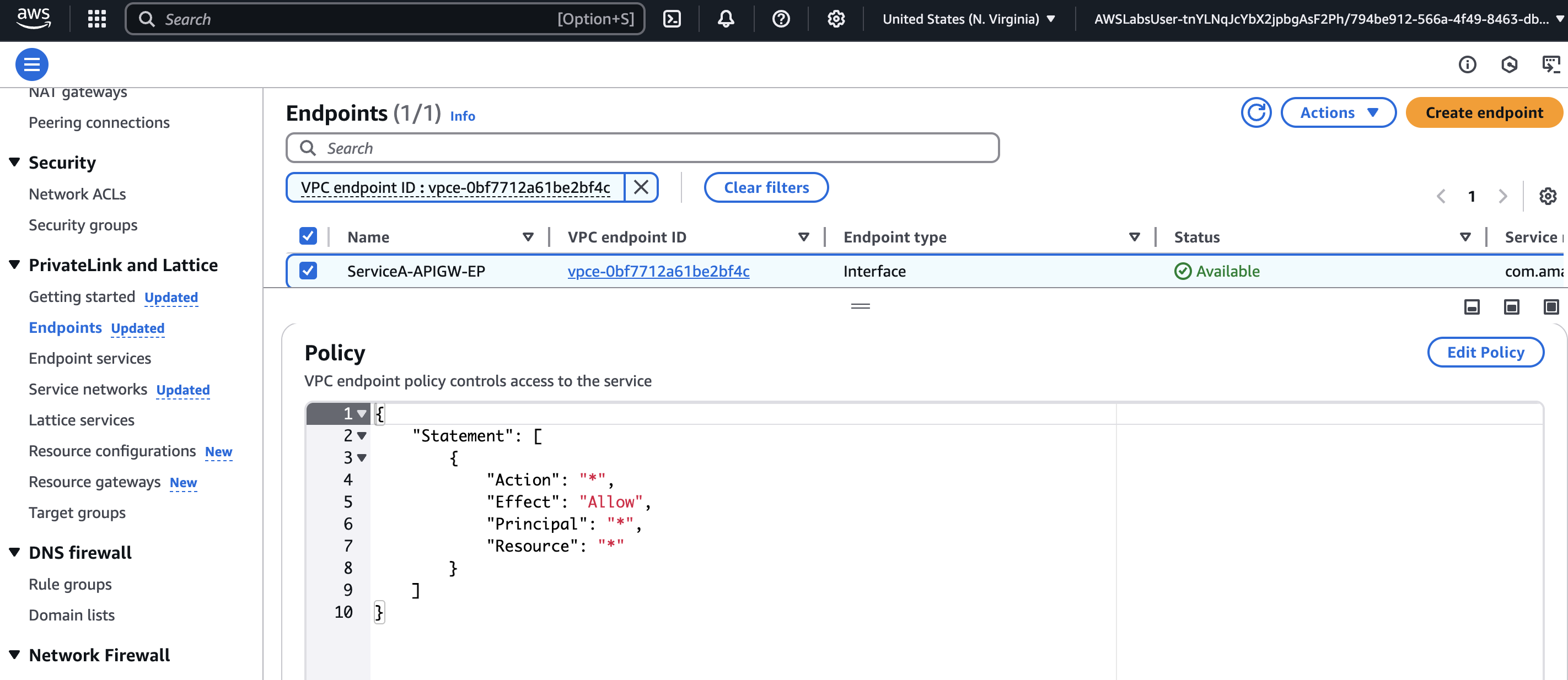Viewport: 1568px width, 680px height.
Task: Open Resource configurations in sidebar
Action: click(112, 451)
